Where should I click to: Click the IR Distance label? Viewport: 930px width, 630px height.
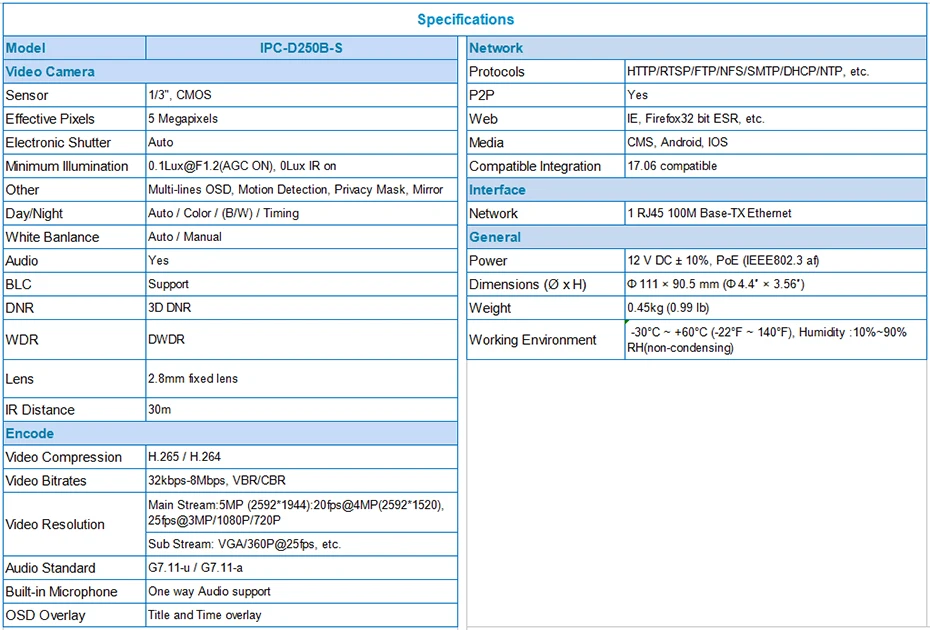40,410
